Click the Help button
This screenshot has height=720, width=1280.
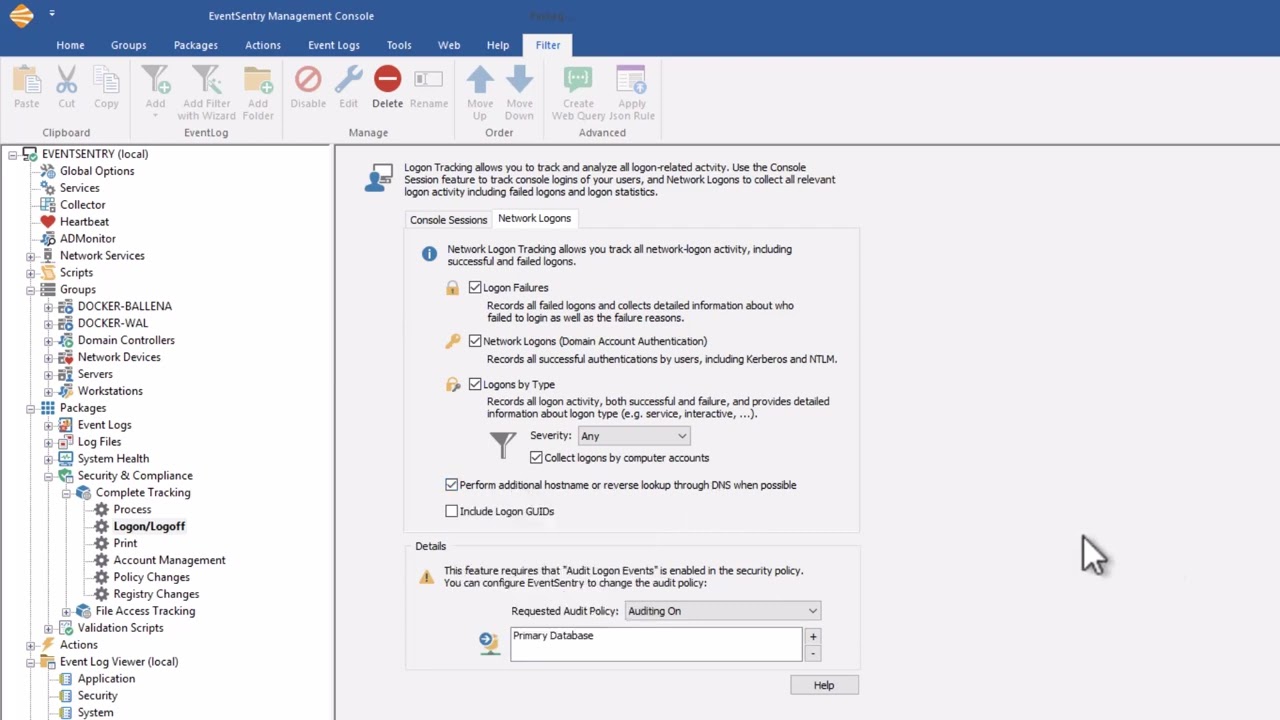824,685
